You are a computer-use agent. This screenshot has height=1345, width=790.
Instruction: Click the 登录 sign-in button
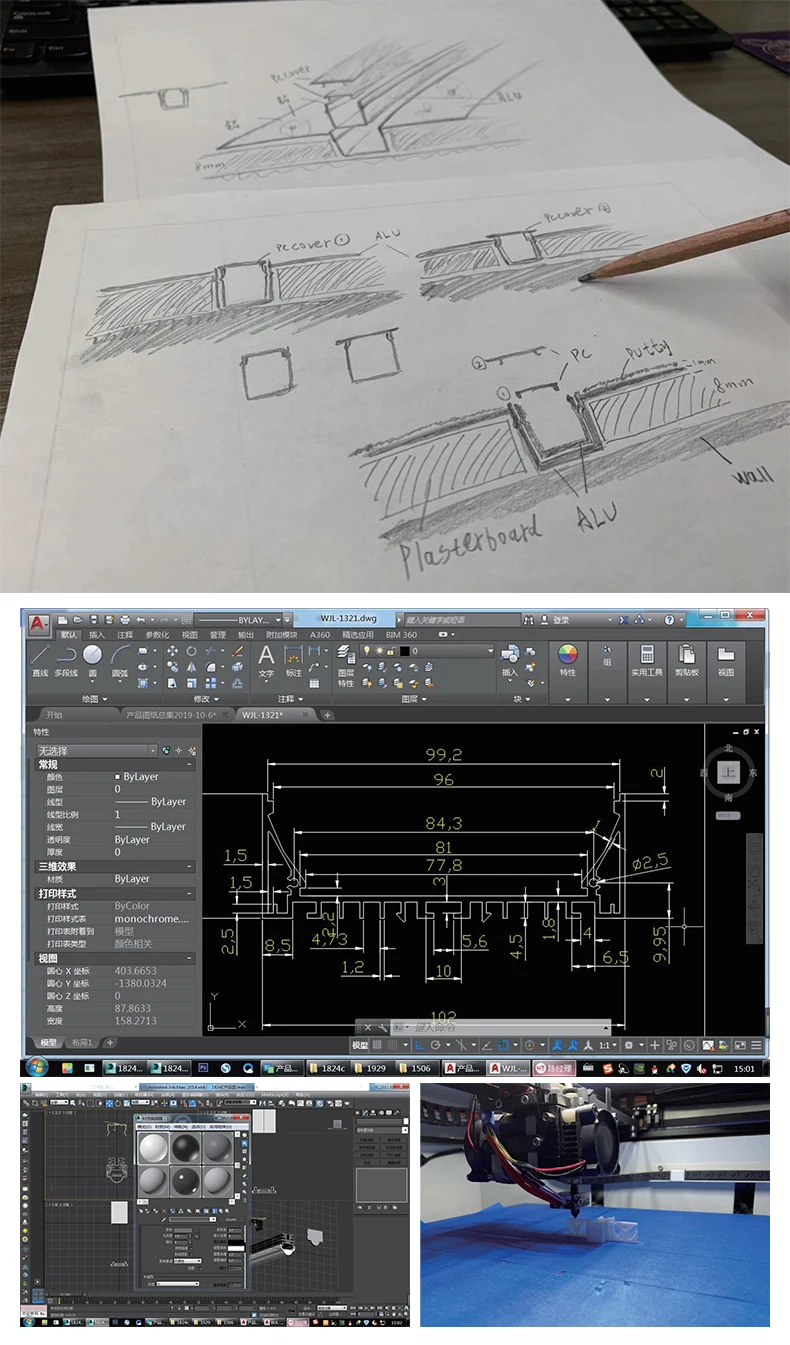point(560,620)
